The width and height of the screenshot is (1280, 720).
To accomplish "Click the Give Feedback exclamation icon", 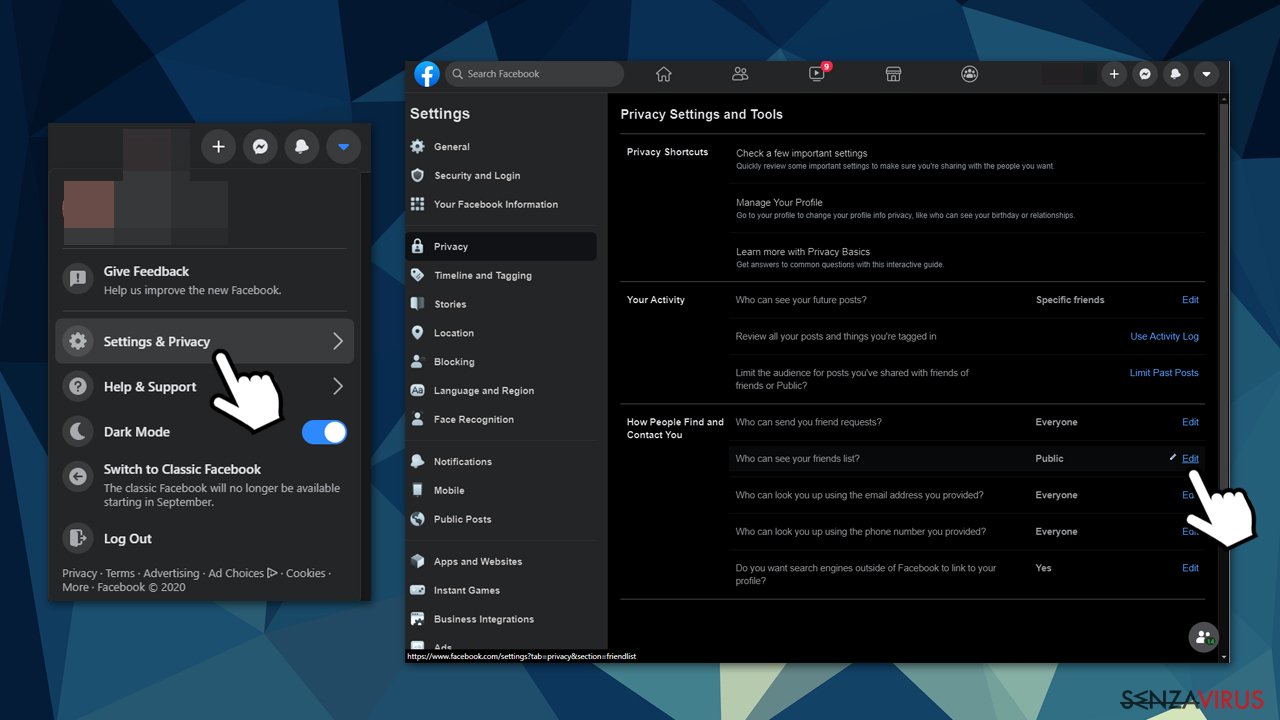I will click(x=77, y=279).
